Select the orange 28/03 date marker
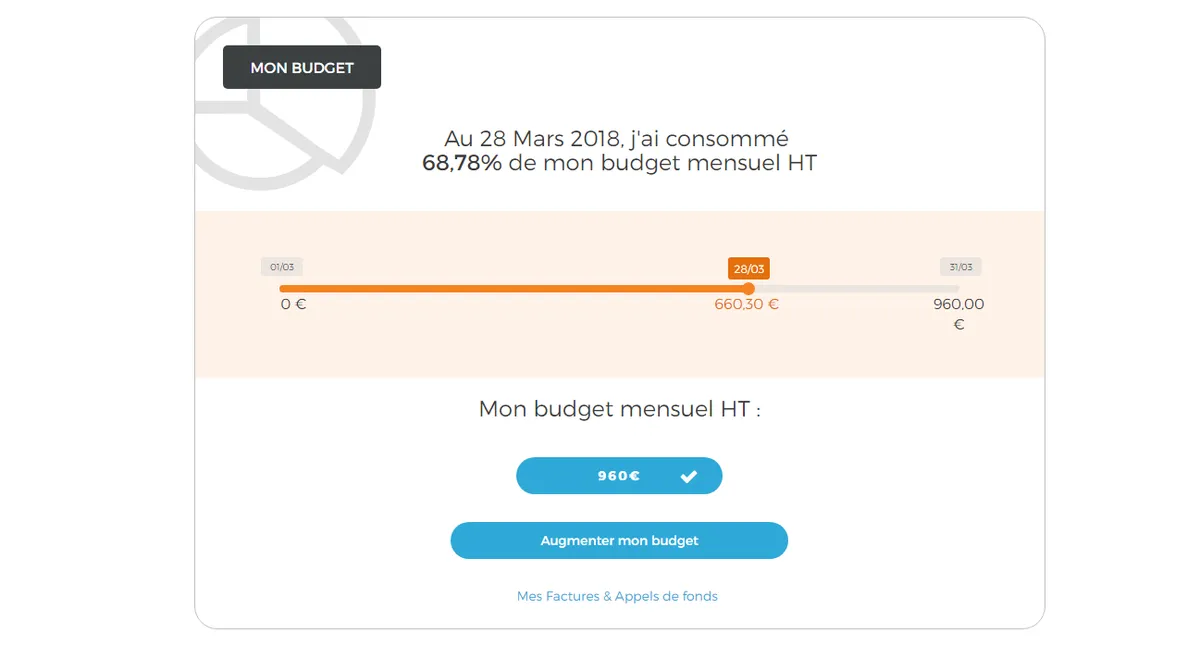This screenshot has height=646, width=1200. tap(748, 268)
